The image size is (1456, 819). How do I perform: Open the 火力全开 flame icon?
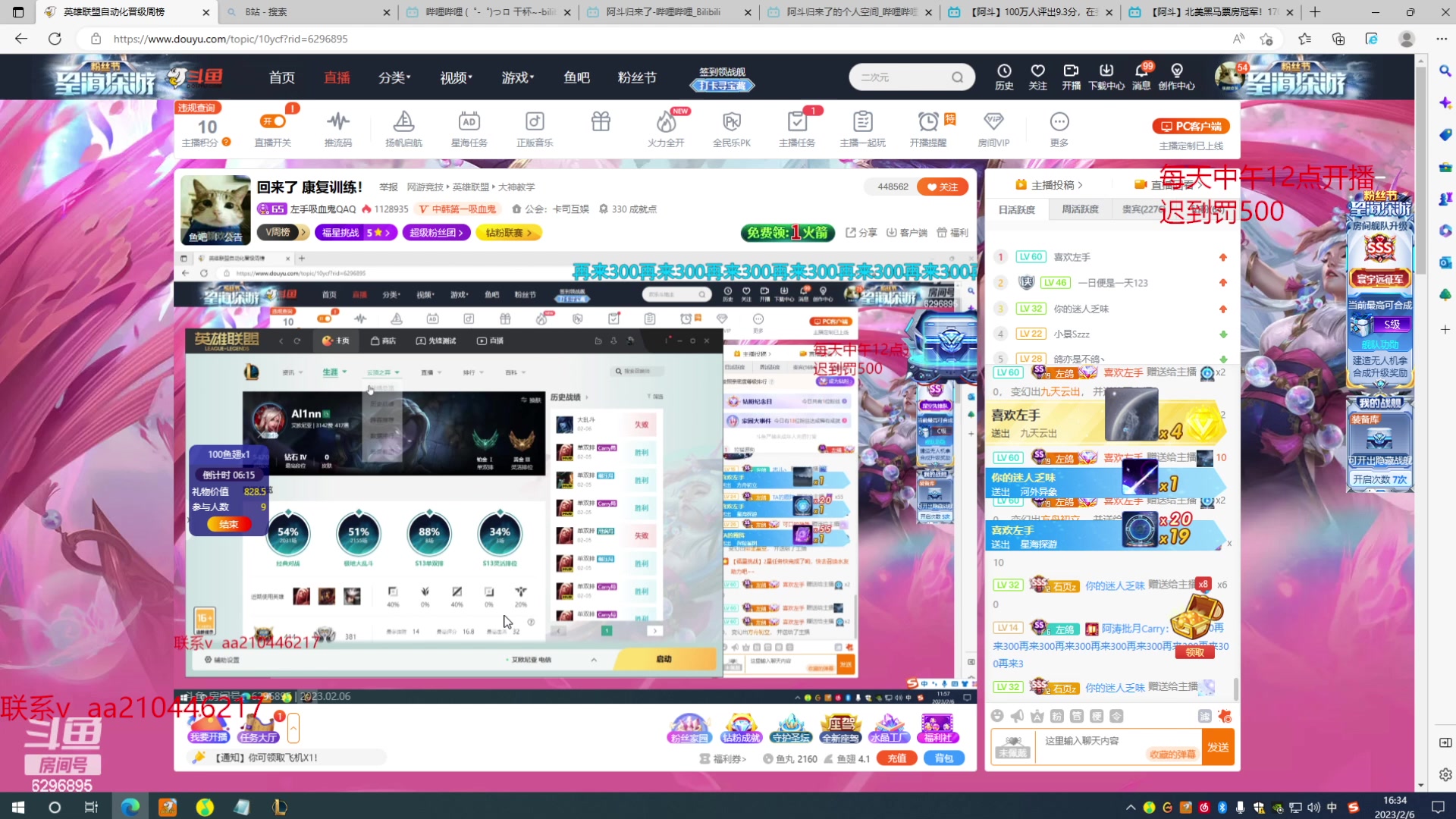click(666, 128)
